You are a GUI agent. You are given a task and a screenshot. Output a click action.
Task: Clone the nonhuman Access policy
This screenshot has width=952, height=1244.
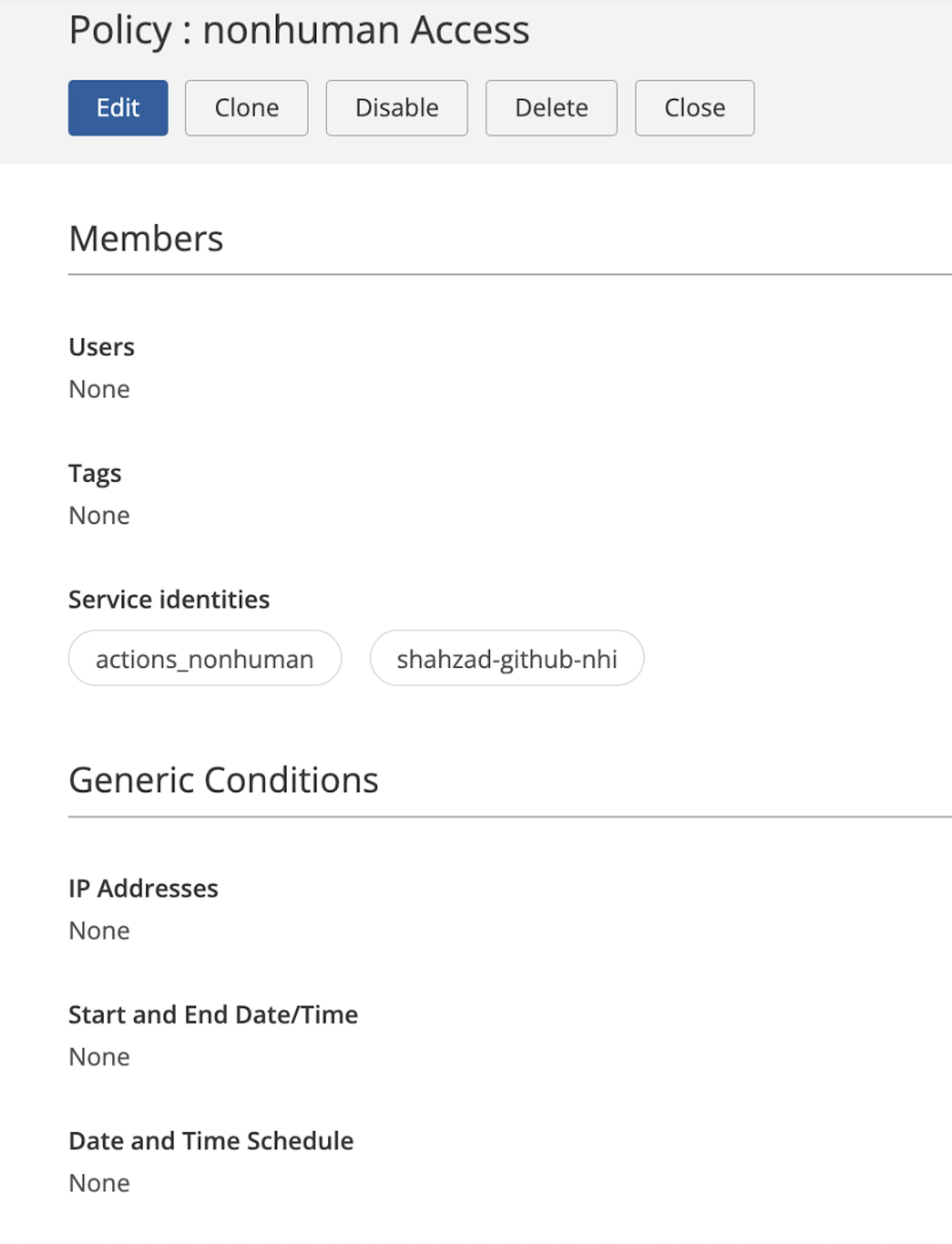point(247,108)
